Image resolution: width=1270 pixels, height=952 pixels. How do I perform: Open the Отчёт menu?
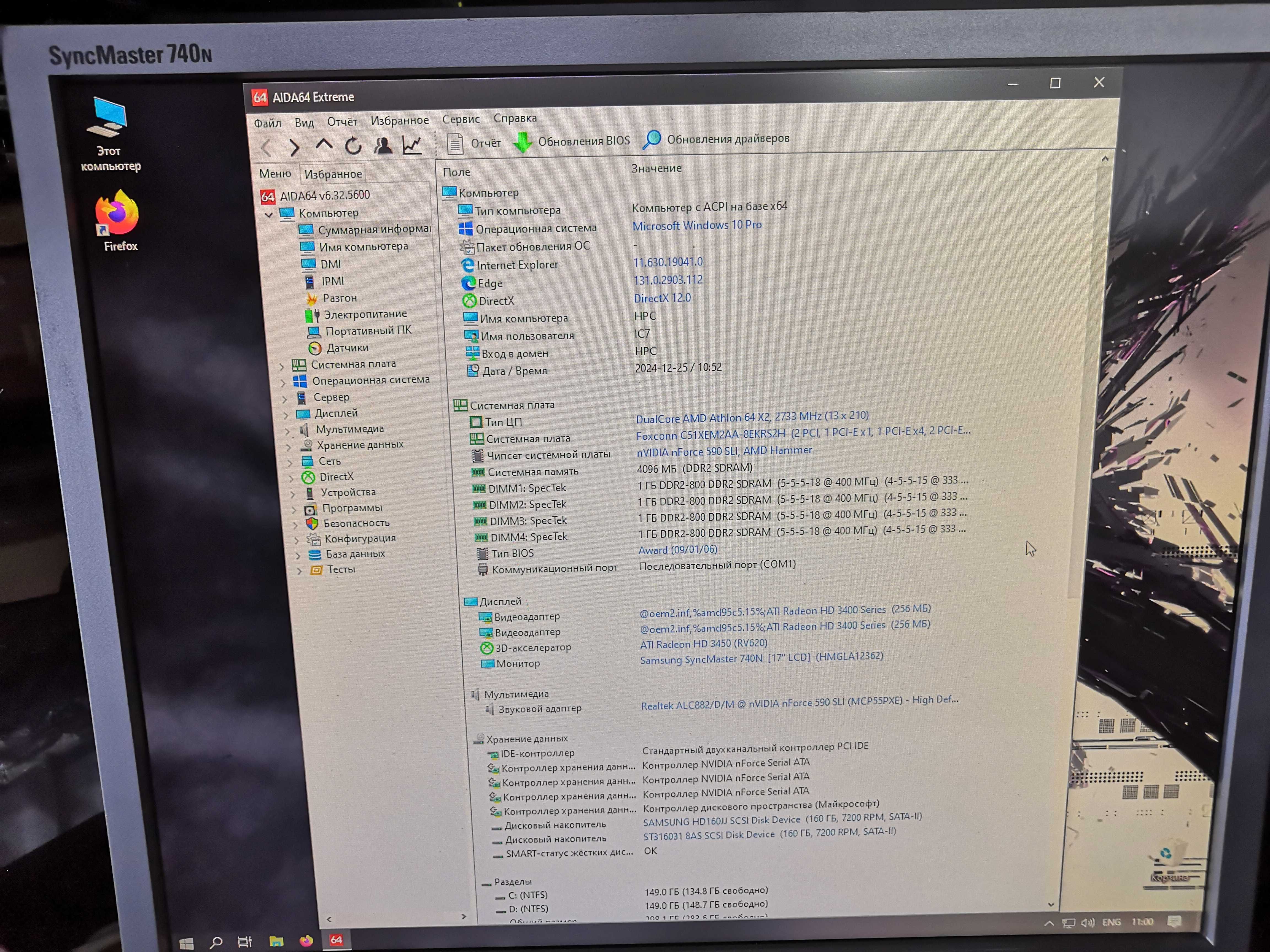point(342,122)
